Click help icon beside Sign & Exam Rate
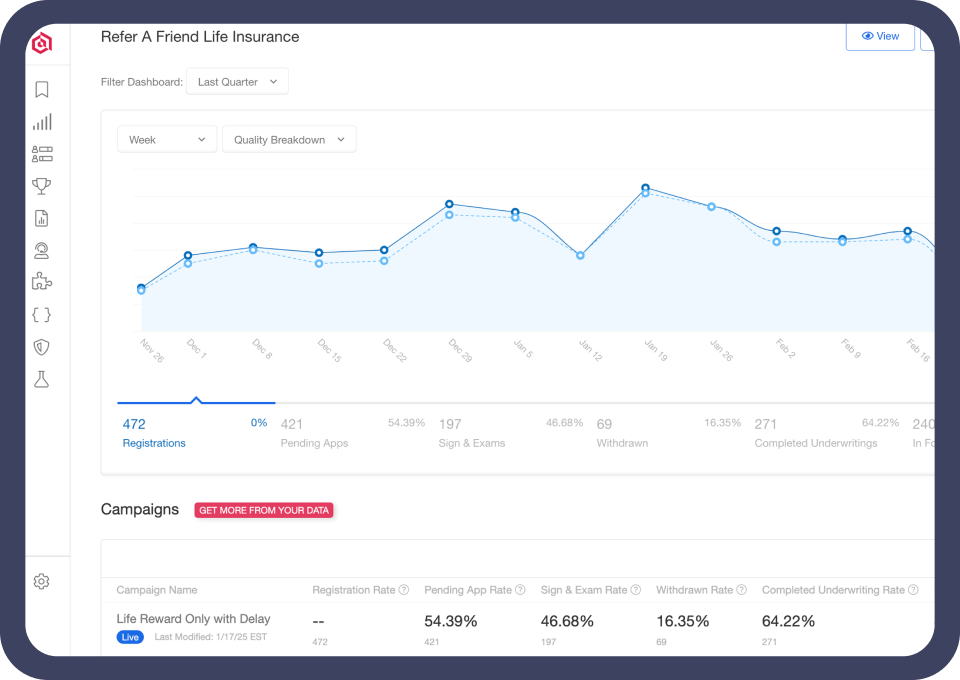Viewport: 960px width, 680px height. click(636, 589)
